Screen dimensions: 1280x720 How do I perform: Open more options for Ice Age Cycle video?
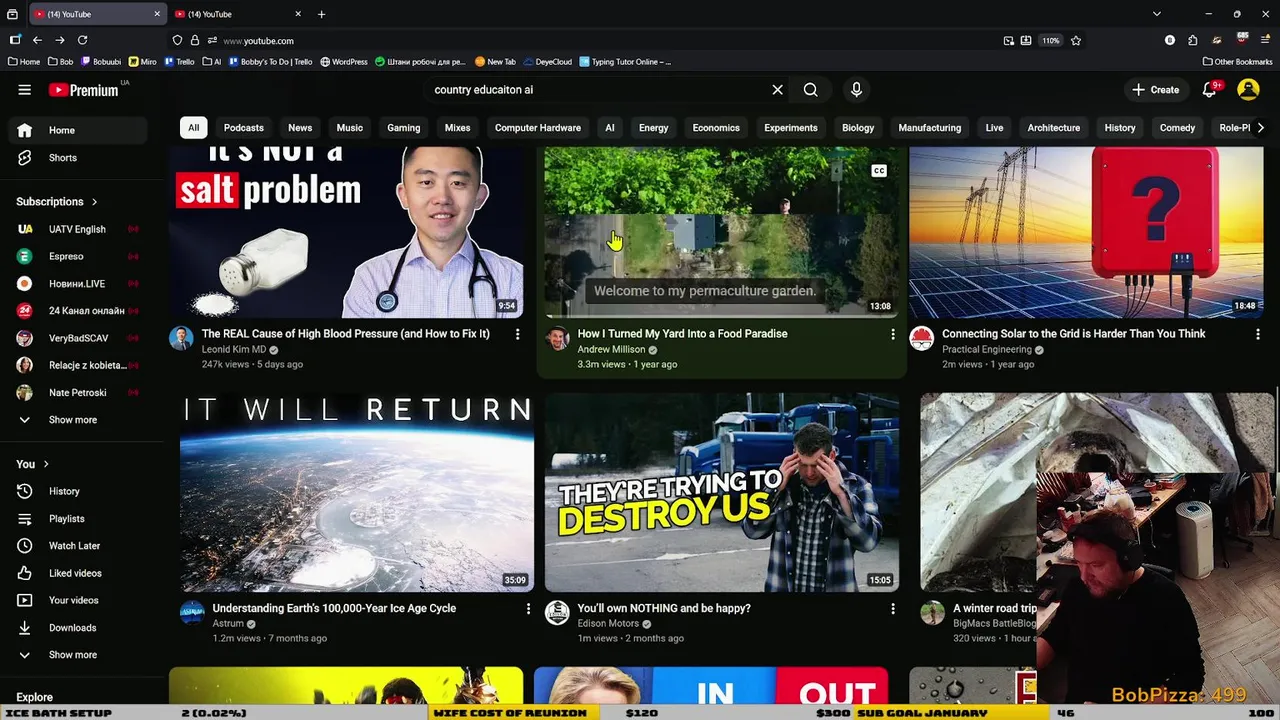[x=528, y=608]
